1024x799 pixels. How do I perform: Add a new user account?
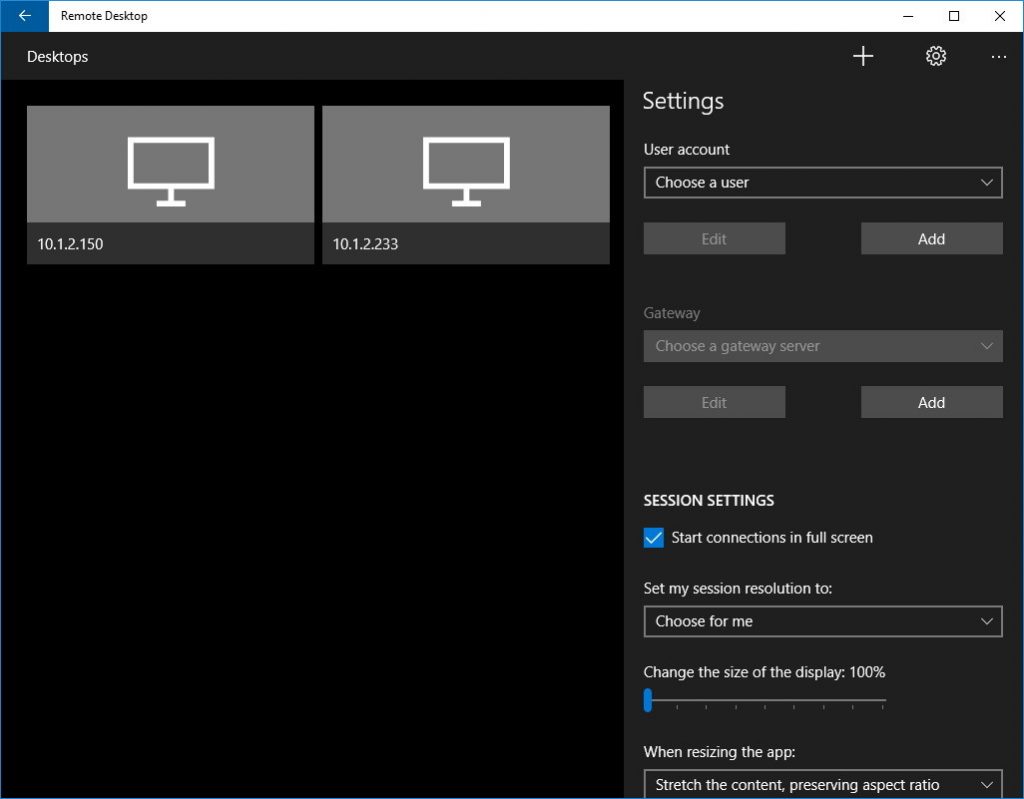click(930, 238)
